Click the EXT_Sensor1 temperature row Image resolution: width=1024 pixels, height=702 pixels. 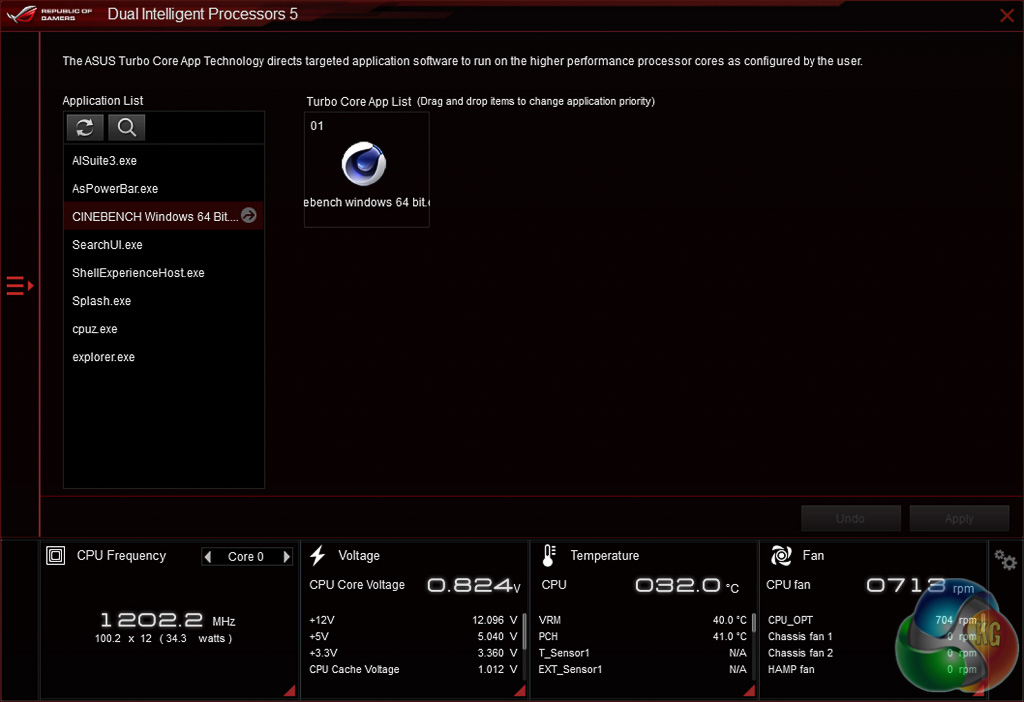[643, 669]
